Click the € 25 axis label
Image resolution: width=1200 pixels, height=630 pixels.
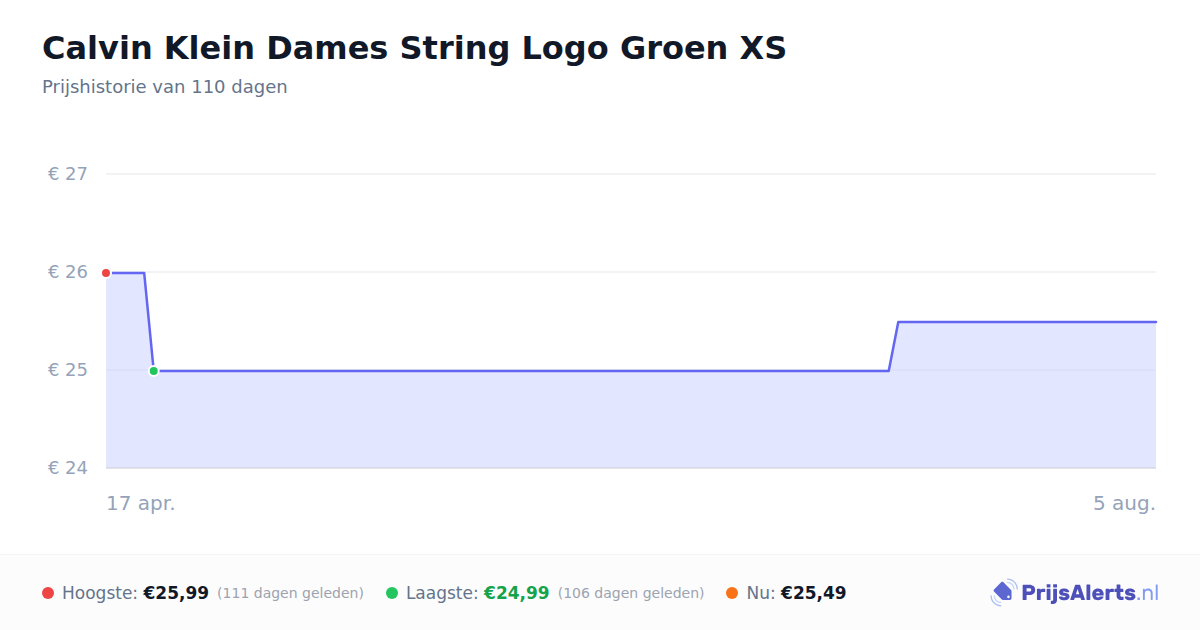(x=67, y=370)
